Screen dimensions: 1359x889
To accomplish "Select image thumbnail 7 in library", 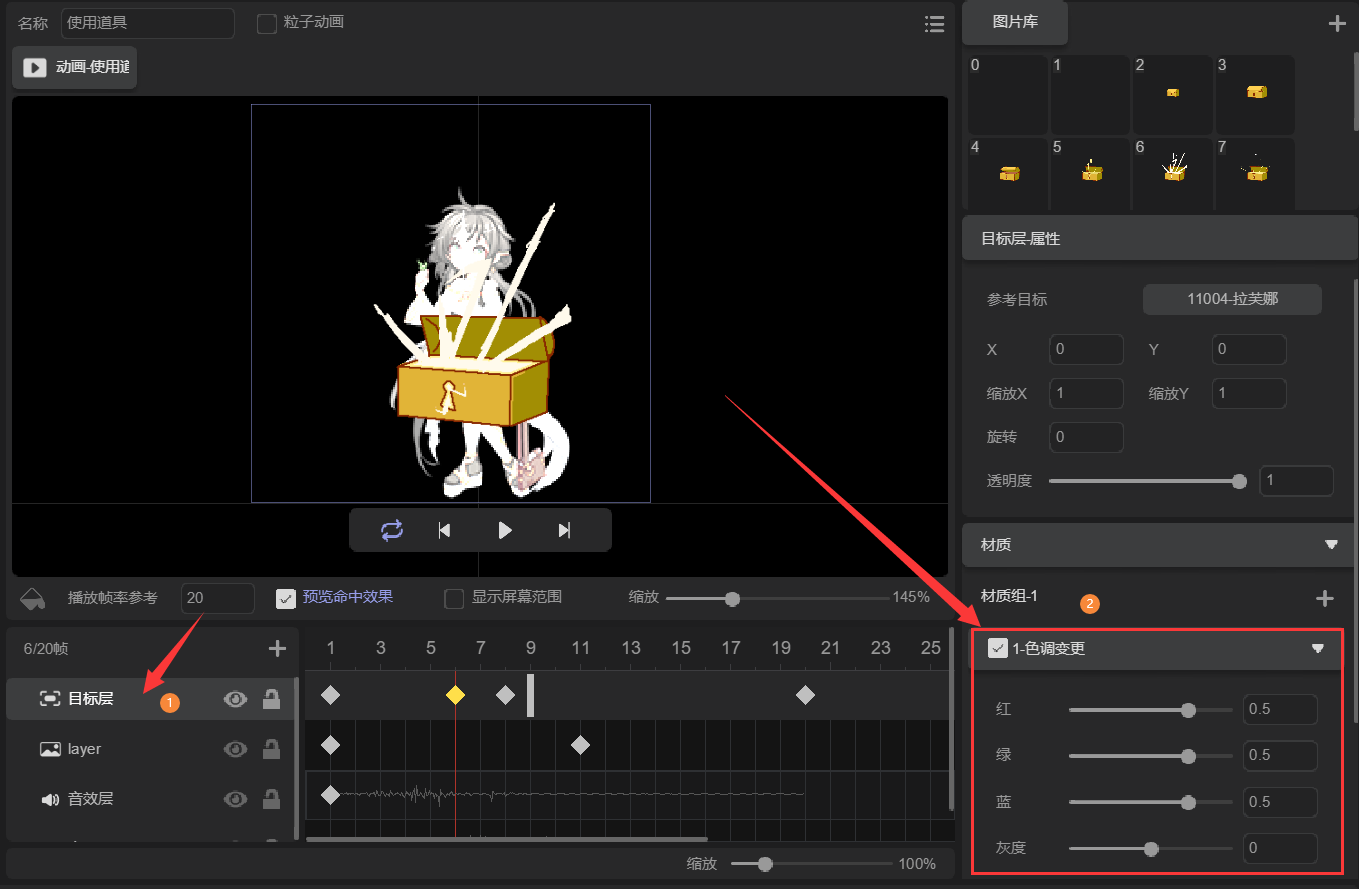I will click(x=1255, y=174).
